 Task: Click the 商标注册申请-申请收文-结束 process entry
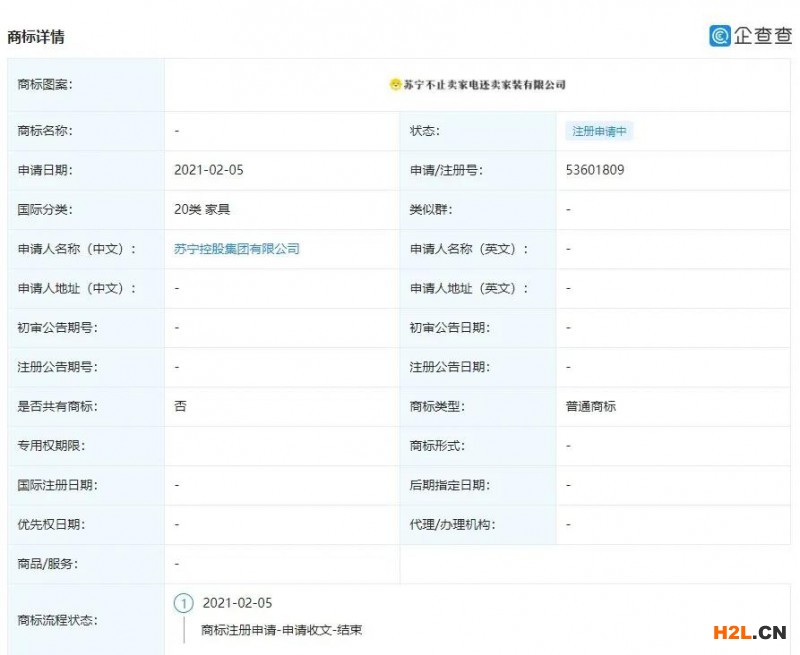click(x=281, y=630)
